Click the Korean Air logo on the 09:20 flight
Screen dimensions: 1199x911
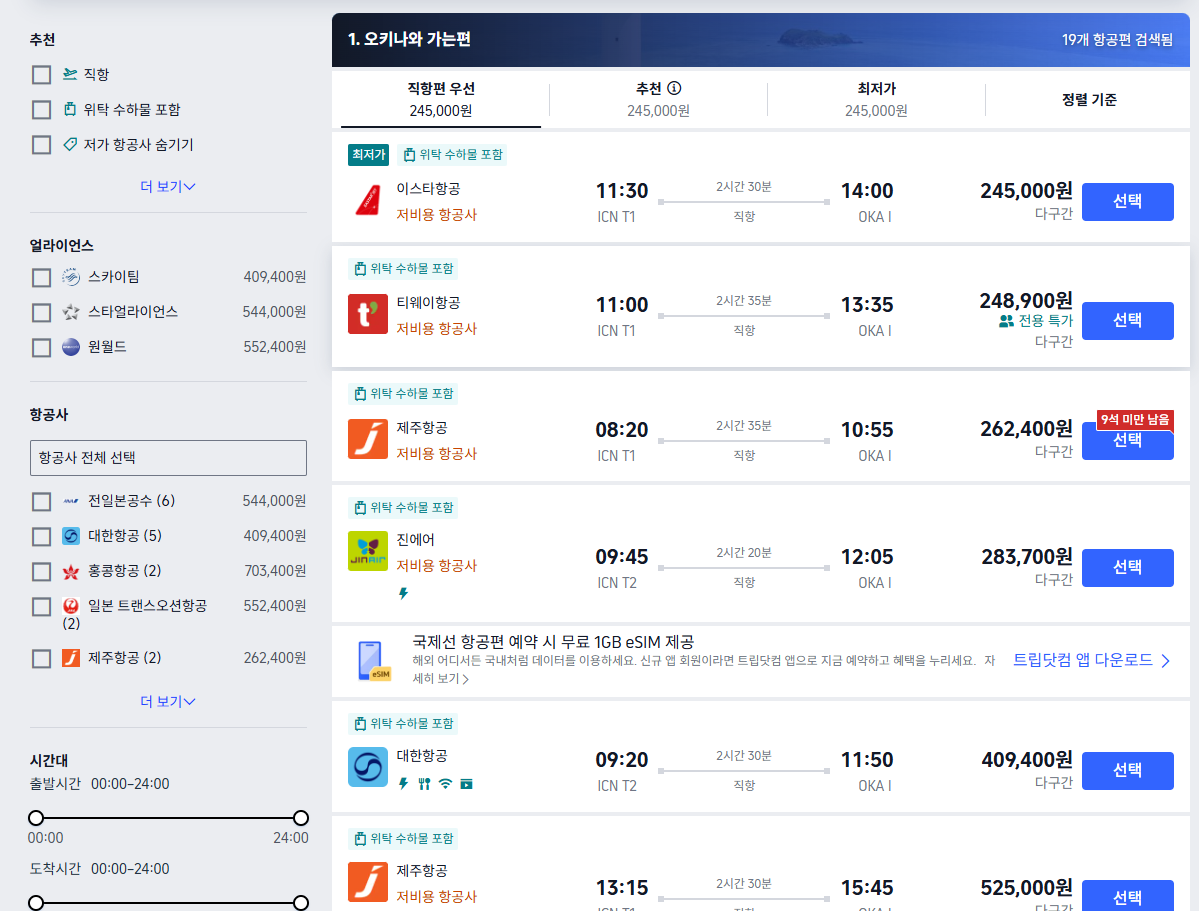tap(368, 767)
